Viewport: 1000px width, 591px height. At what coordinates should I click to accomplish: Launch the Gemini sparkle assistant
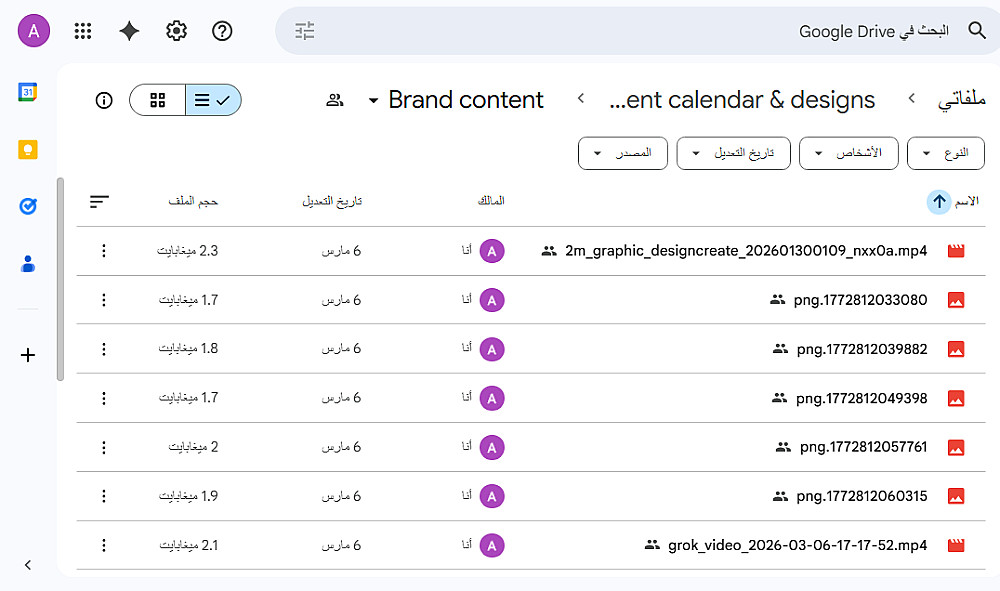(x=129, y=31)
